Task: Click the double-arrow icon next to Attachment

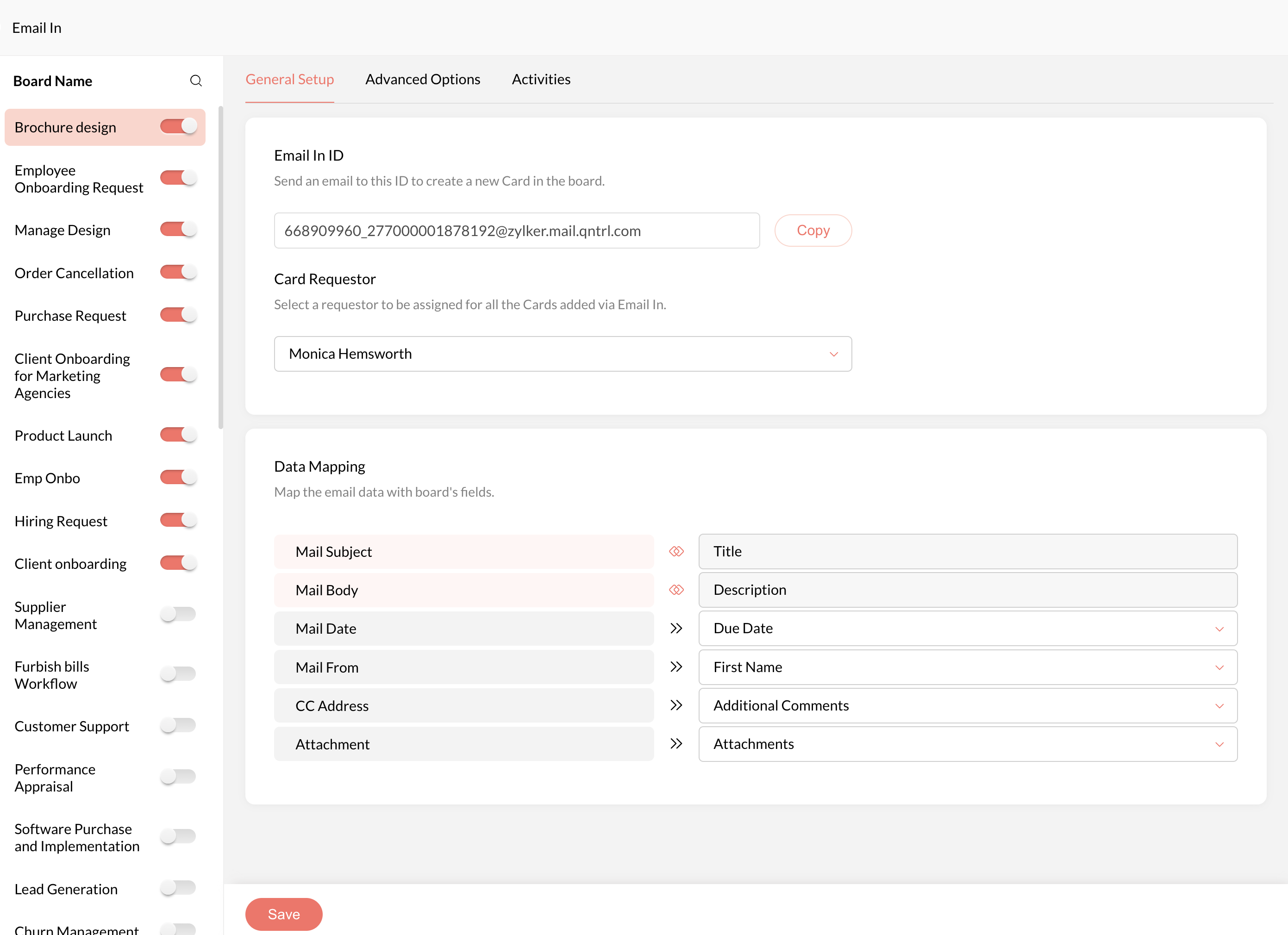Action: tap(676, 744)
